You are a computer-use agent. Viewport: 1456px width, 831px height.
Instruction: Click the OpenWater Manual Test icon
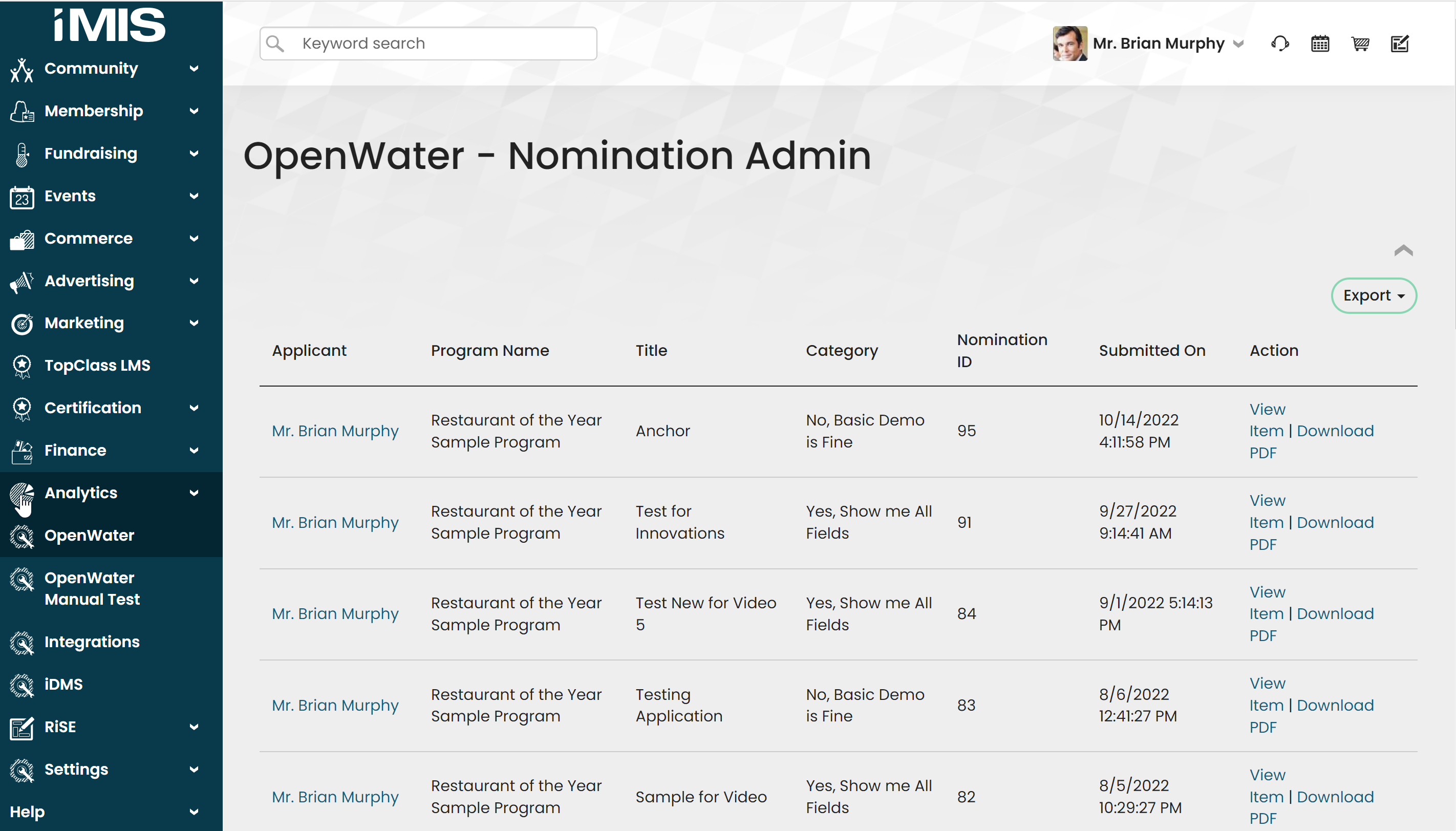(22, 579)
